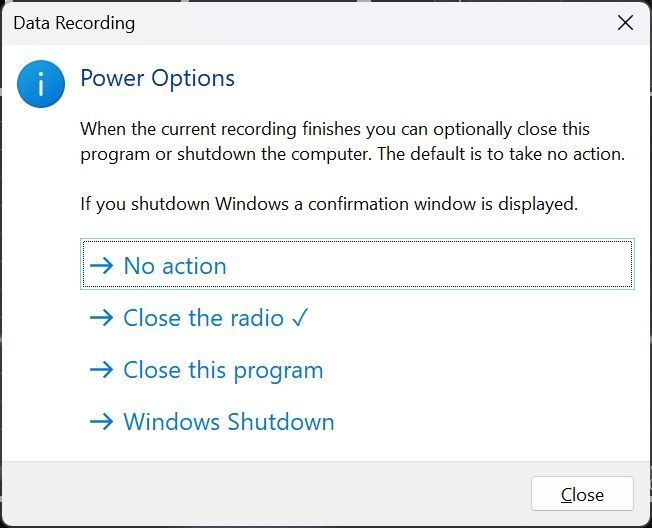Click the arrow beside Close this program
This screenshot has height=528, width=652.
101,370
